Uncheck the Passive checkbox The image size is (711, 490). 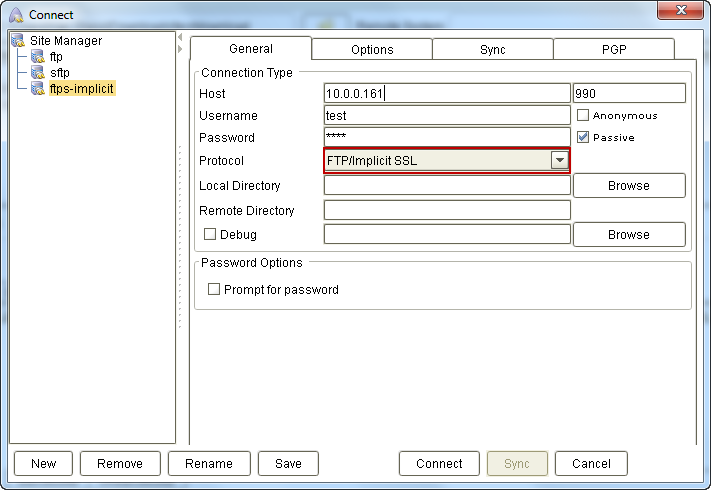583,137
